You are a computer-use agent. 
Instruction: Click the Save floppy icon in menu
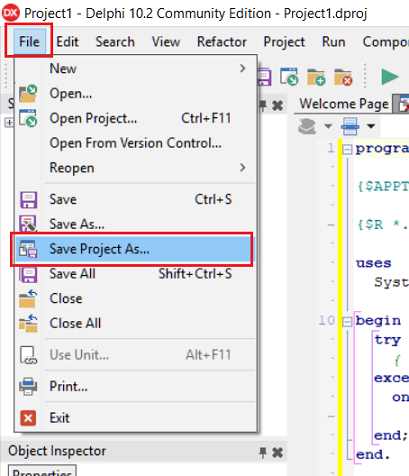[x=28, y=200]
